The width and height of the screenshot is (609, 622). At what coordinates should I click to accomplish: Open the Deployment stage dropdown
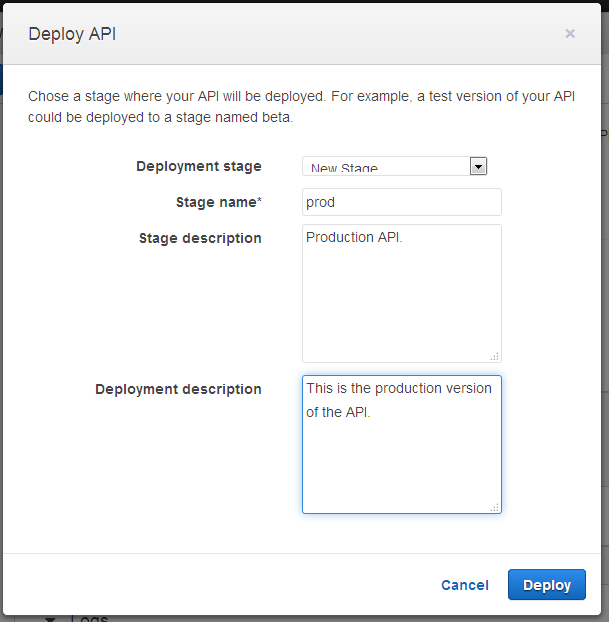click(386, 166)
